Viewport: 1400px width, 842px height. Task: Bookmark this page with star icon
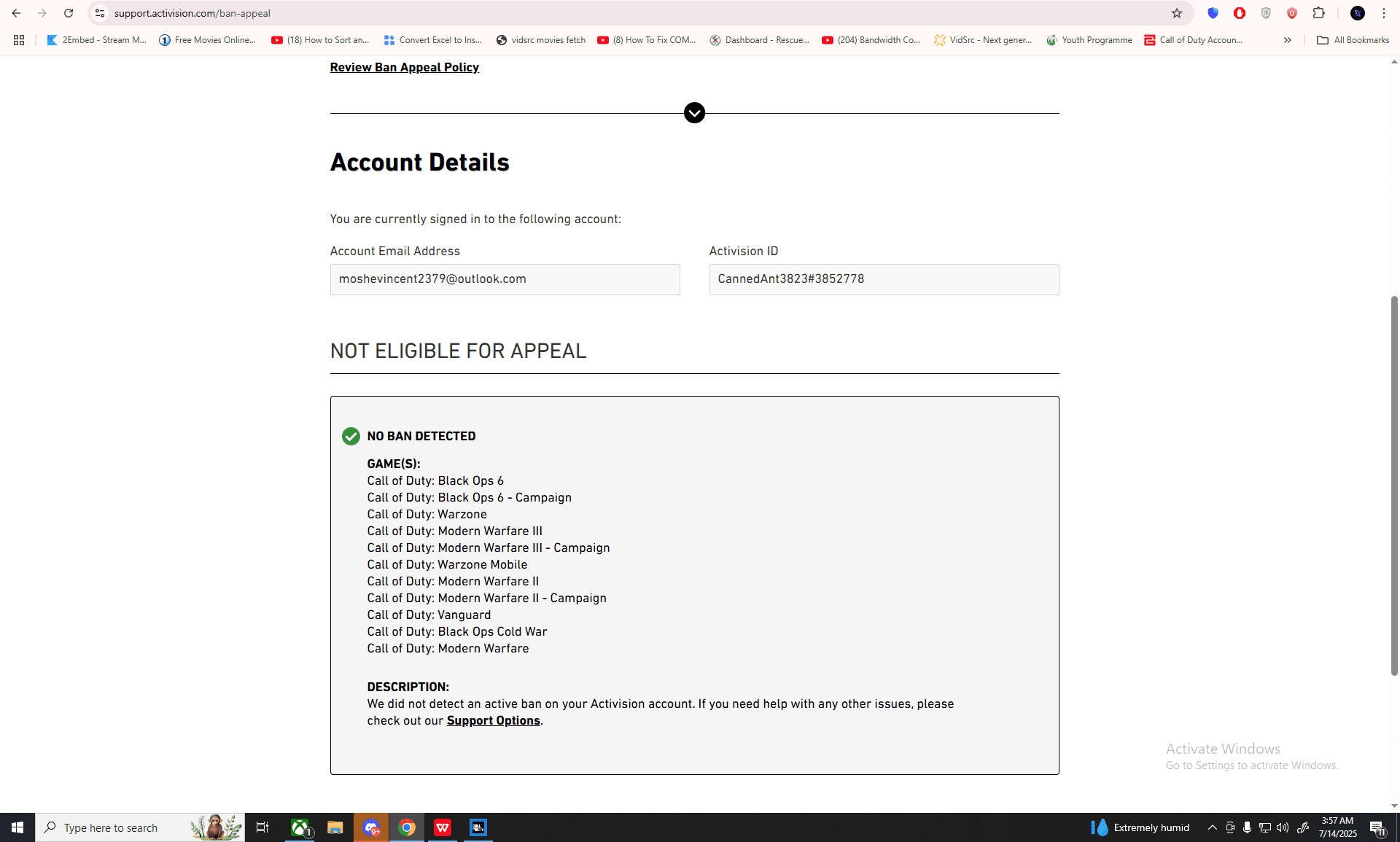pyautogui.click(x=1177, y=13)
